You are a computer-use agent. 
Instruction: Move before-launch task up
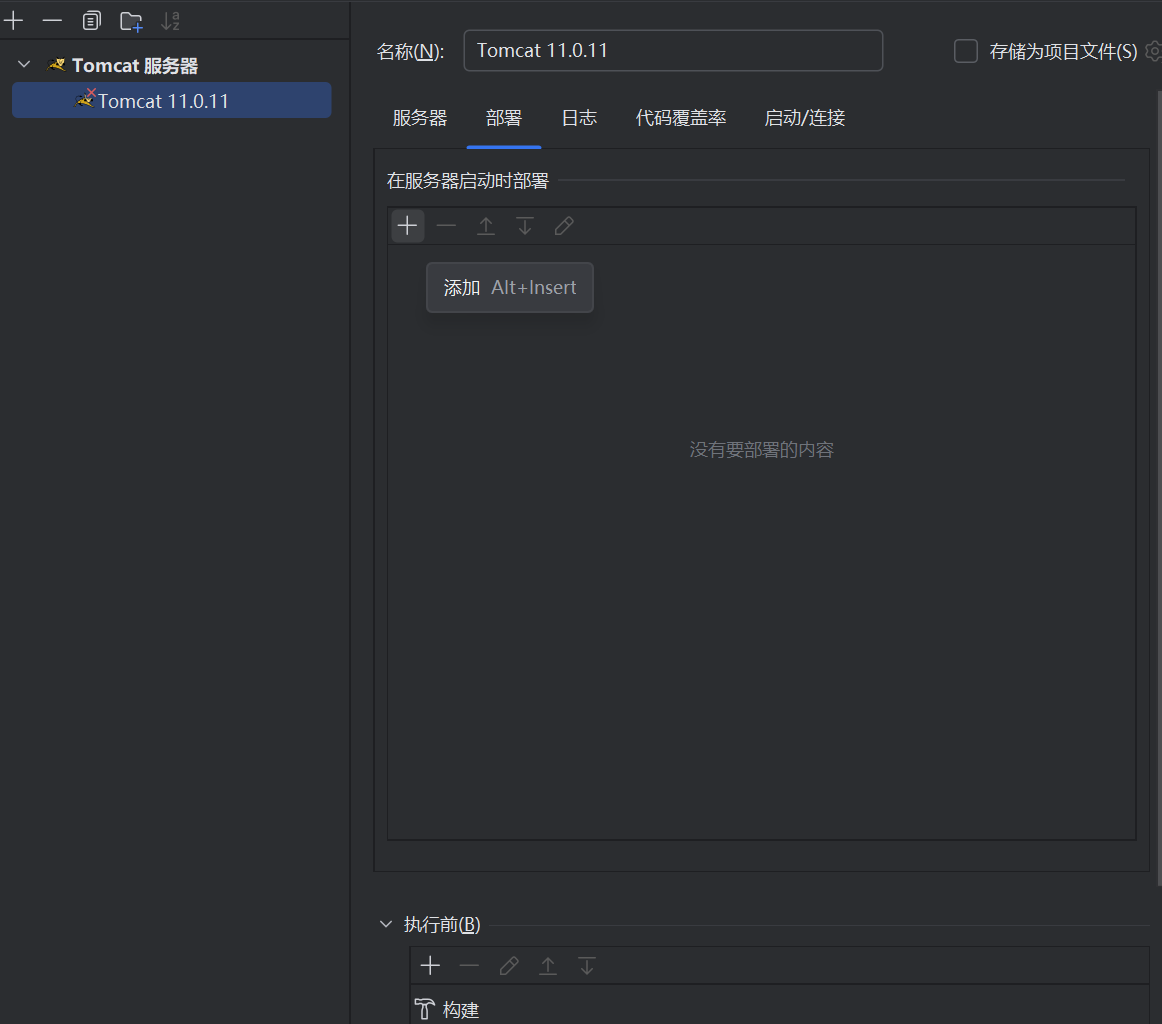click(548, 965)
